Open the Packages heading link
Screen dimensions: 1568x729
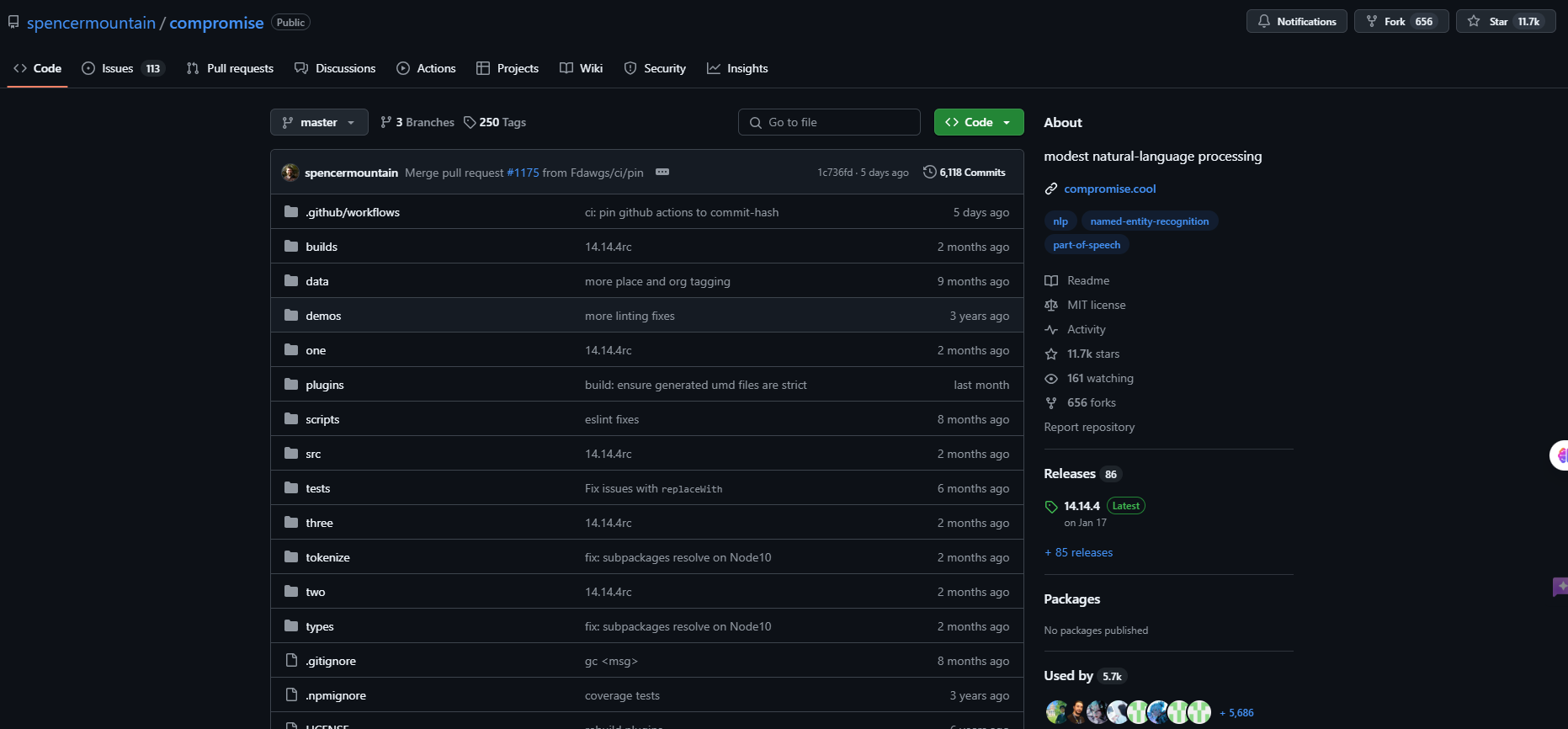1072,599
